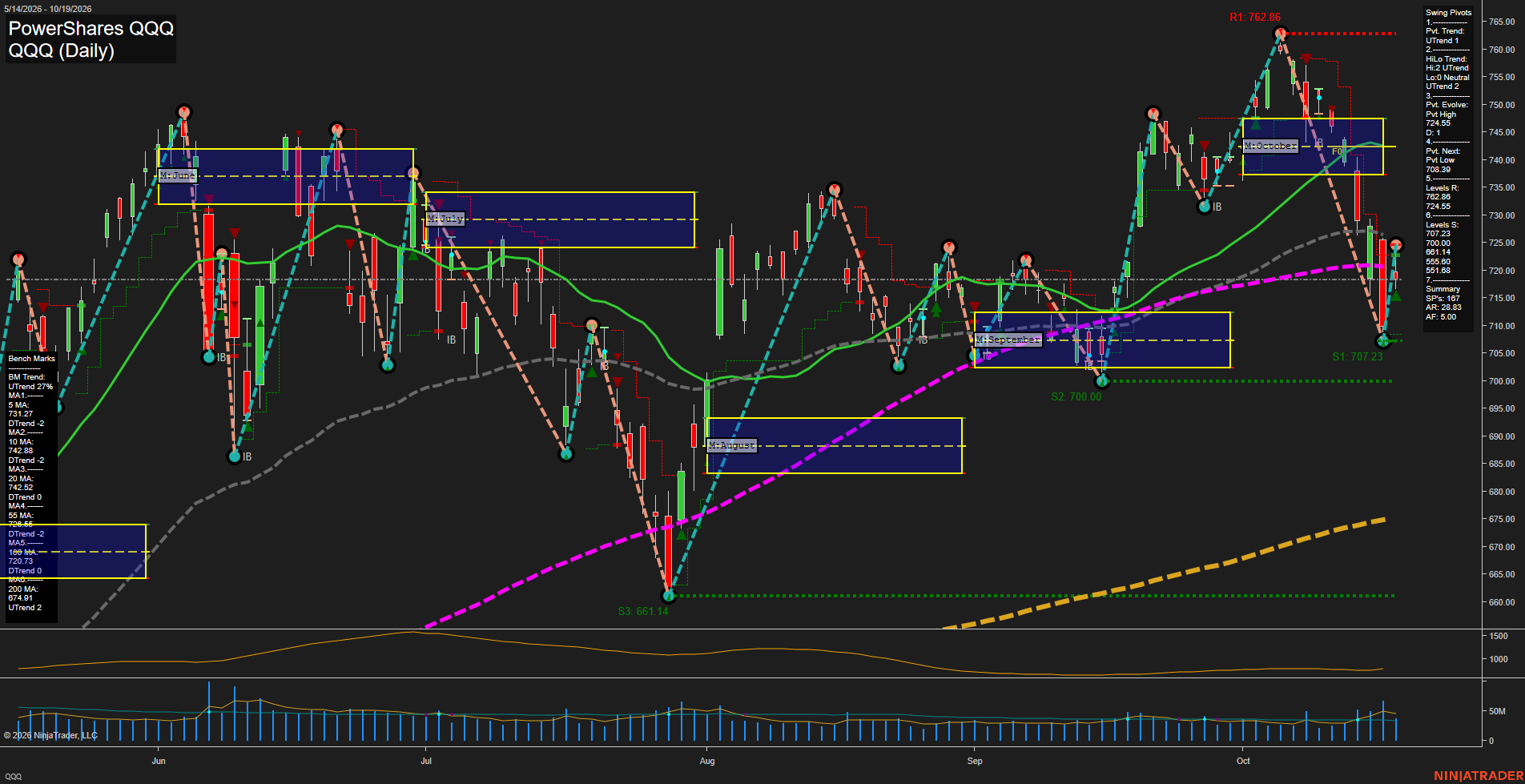Select the M:October monthly range label

click(x=1270, y=146)
